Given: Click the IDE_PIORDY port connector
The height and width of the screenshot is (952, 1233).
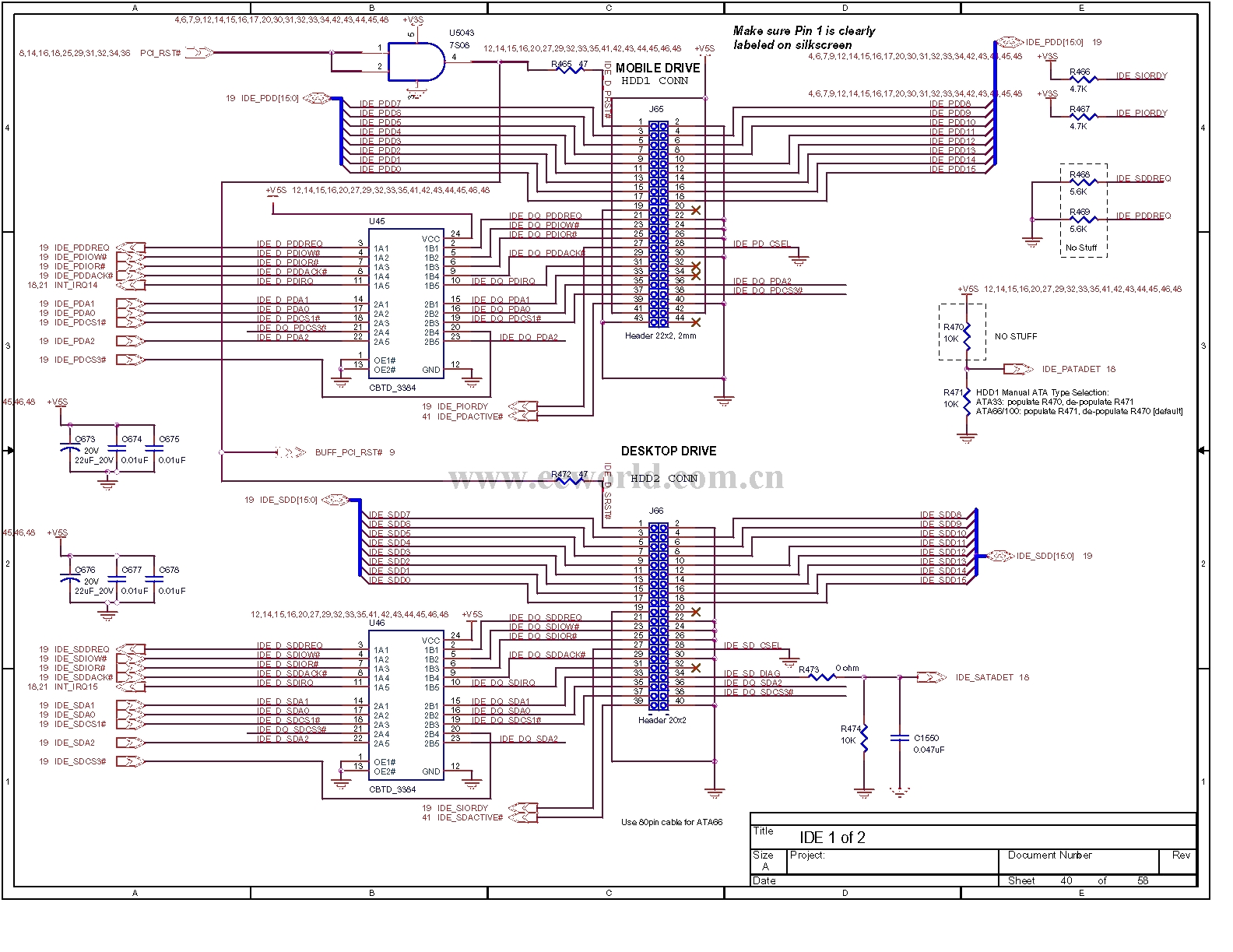Looking at the screenshot, I should coord(522,406).
